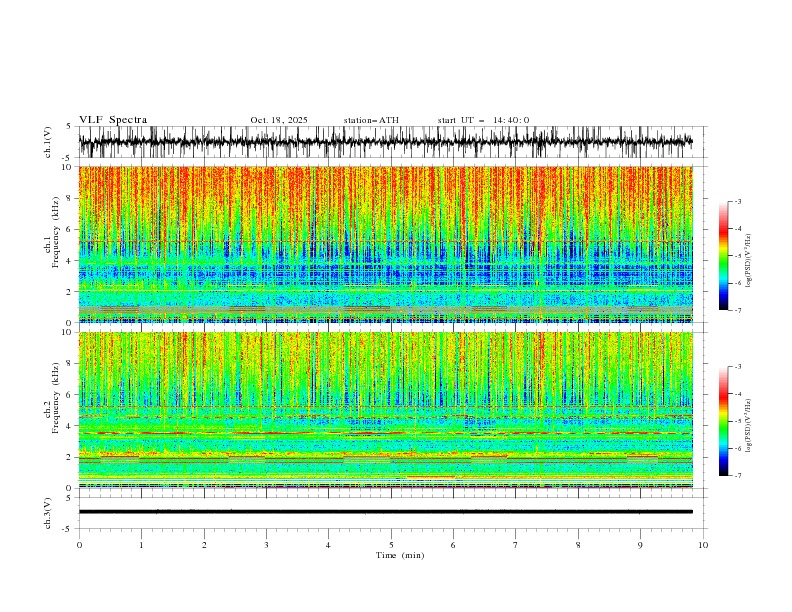Click the ch.2 PSD color scale bar
The image size is (792, 612).
(x=723, y=421)
